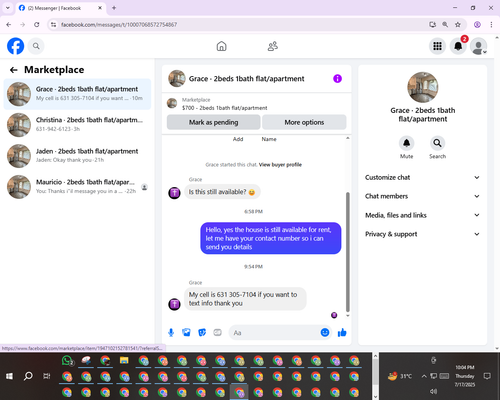Click the Mark as pending button
Image resolution: width=500 pixels, height=400 pixels.
pyautogui.click(x=213, y=122)
